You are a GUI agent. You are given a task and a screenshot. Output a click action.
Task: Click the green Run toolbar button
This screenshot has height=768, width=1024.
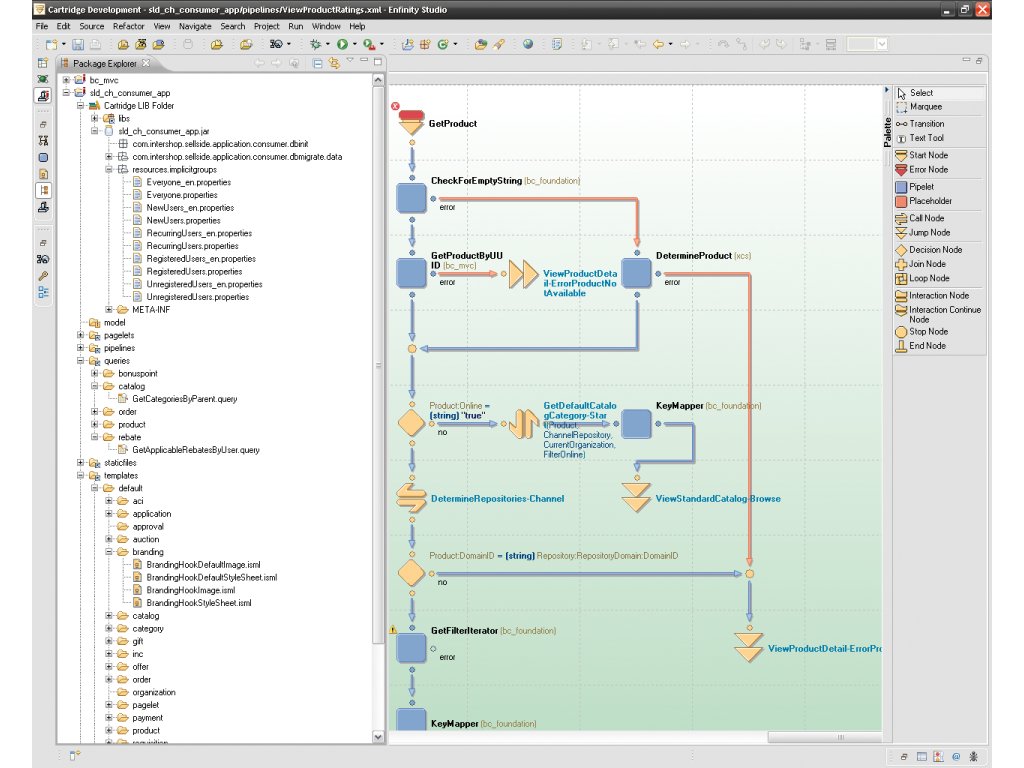point(342,44)
